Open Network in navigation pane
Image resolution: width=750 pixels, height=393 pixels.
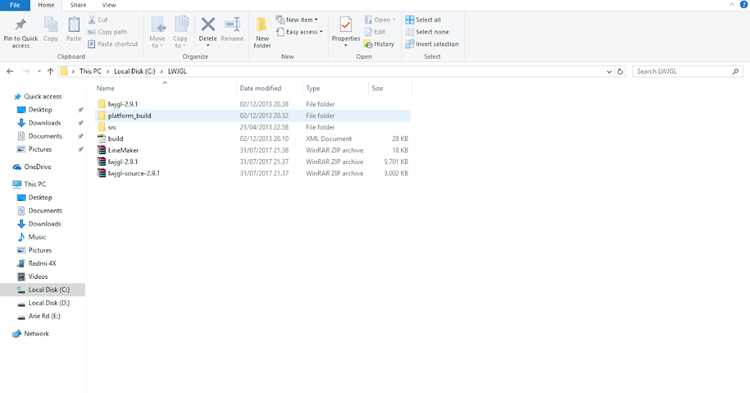coord(31,334)
